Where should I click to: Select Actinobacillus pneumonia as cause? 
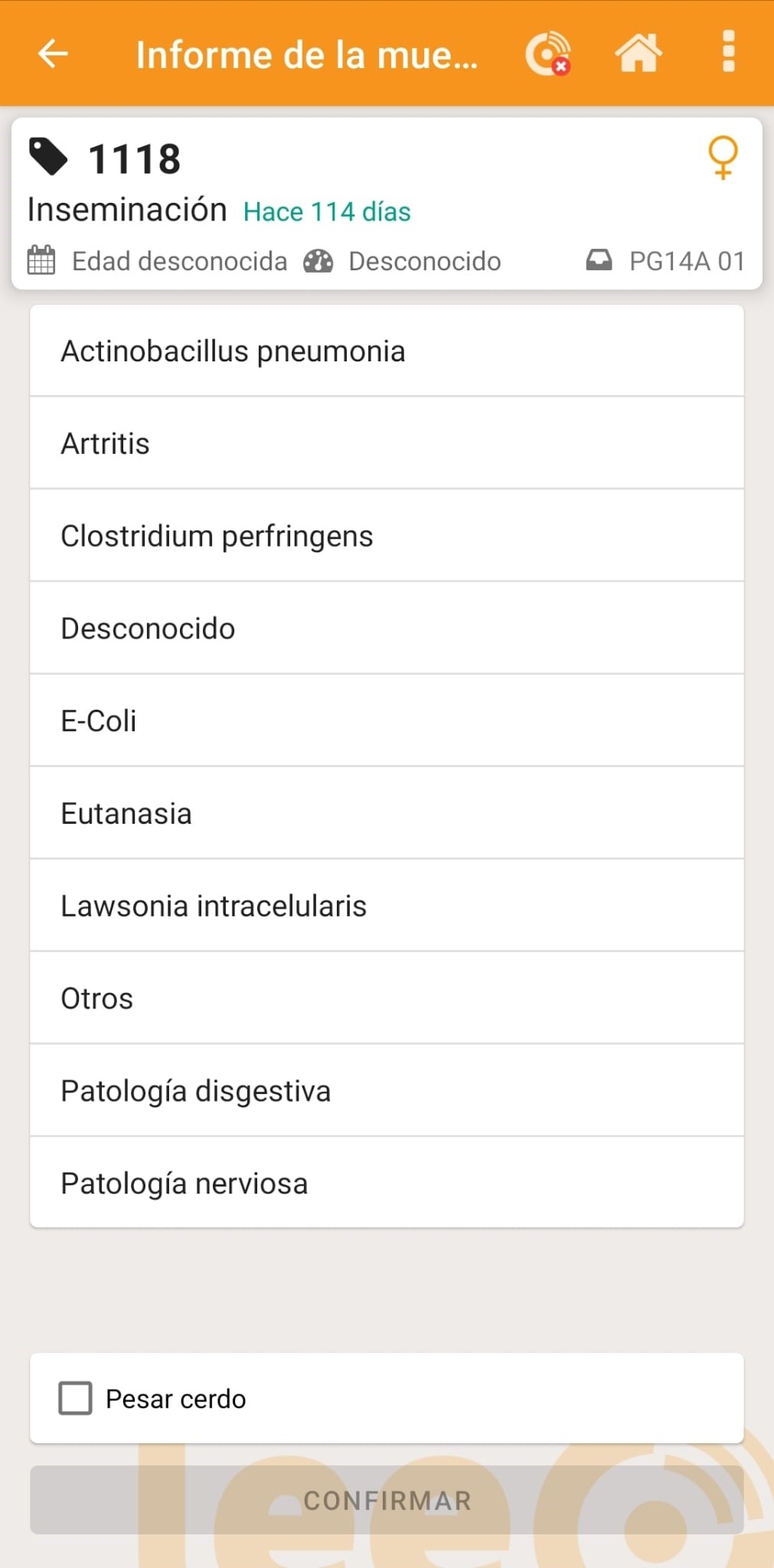pos(387,351)
